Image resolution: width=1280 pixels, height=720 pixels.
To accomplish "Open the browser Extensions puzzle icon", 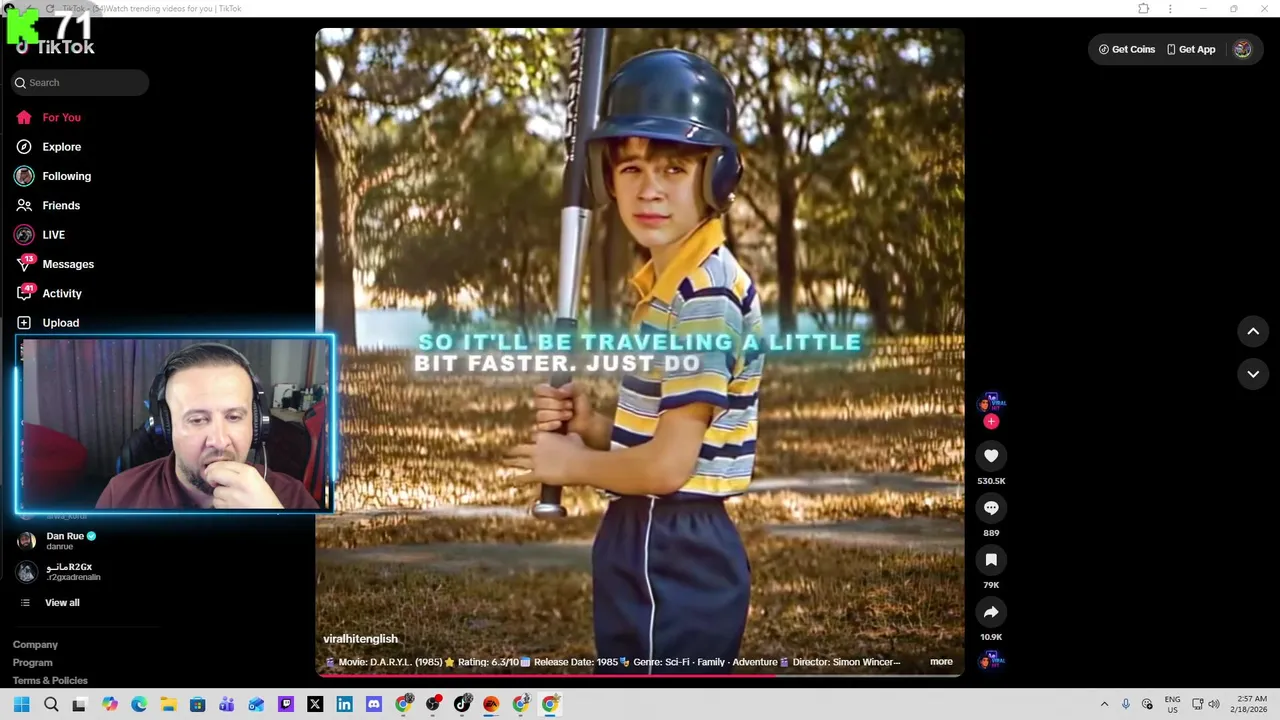I will tap(1144, 9).
